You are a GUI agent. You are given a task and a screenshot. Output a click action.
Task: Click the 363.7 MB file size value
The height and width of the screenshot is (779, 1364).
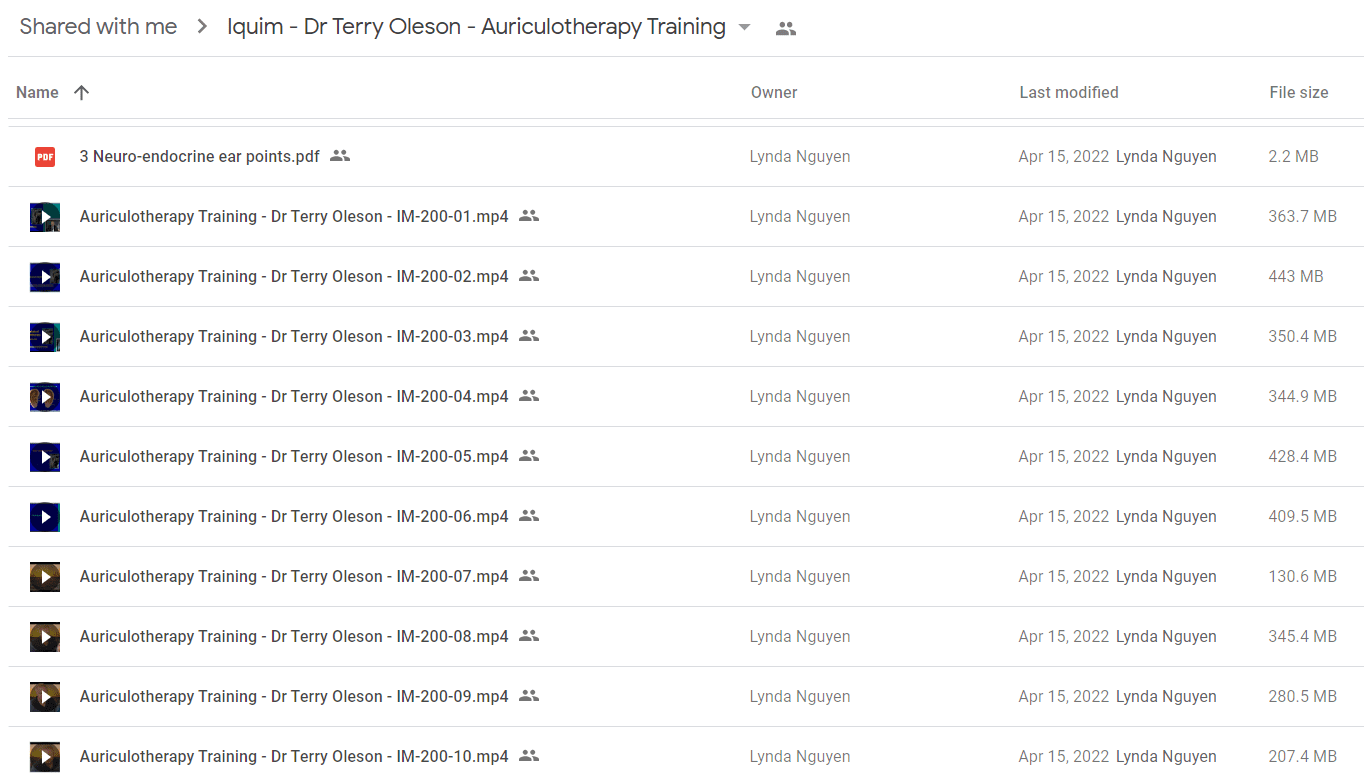click(1302, 216)
